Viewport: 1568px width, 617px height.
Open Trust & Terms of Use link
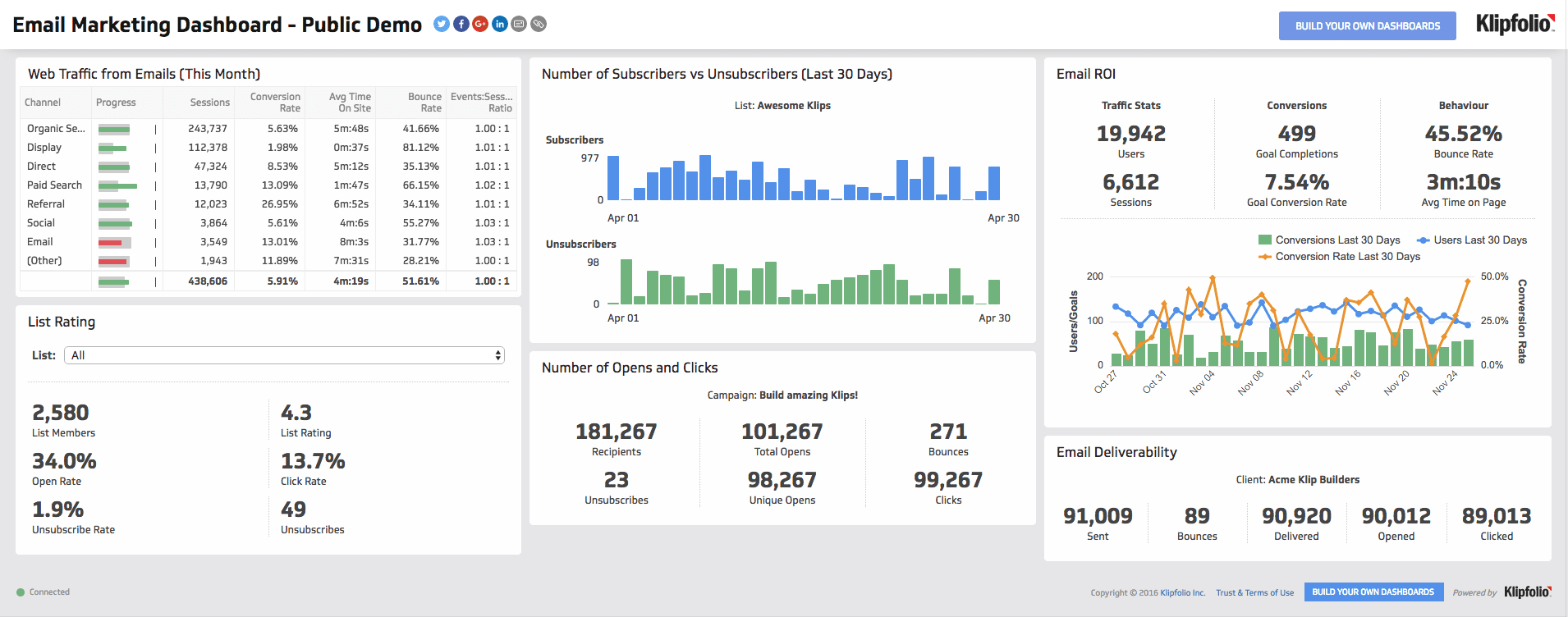1254,592
